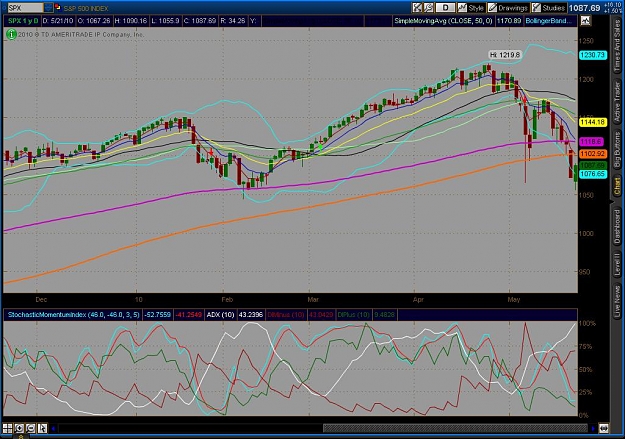Open the Active Trader side tab
This screenshot has width=625, height=439.
pyautogui.click(x=617, y=102)
